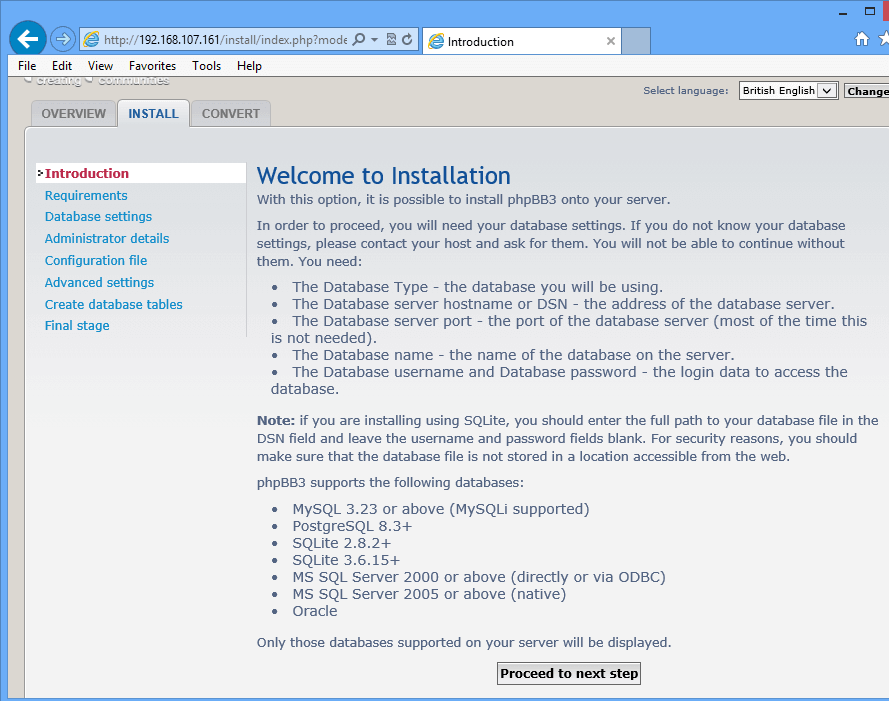Image resolution: width=889 pixels, height=701 pixels.
Task: Close the Introduction browser tab
Action: pyautogui.click(x=611, y=41)
